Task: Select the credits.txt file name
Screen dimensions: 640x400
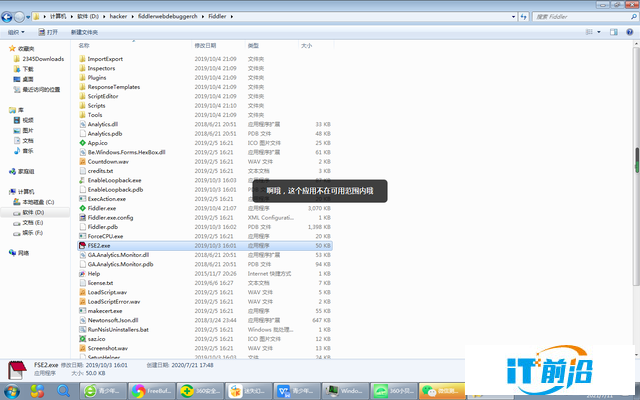Action: [100, 171]
